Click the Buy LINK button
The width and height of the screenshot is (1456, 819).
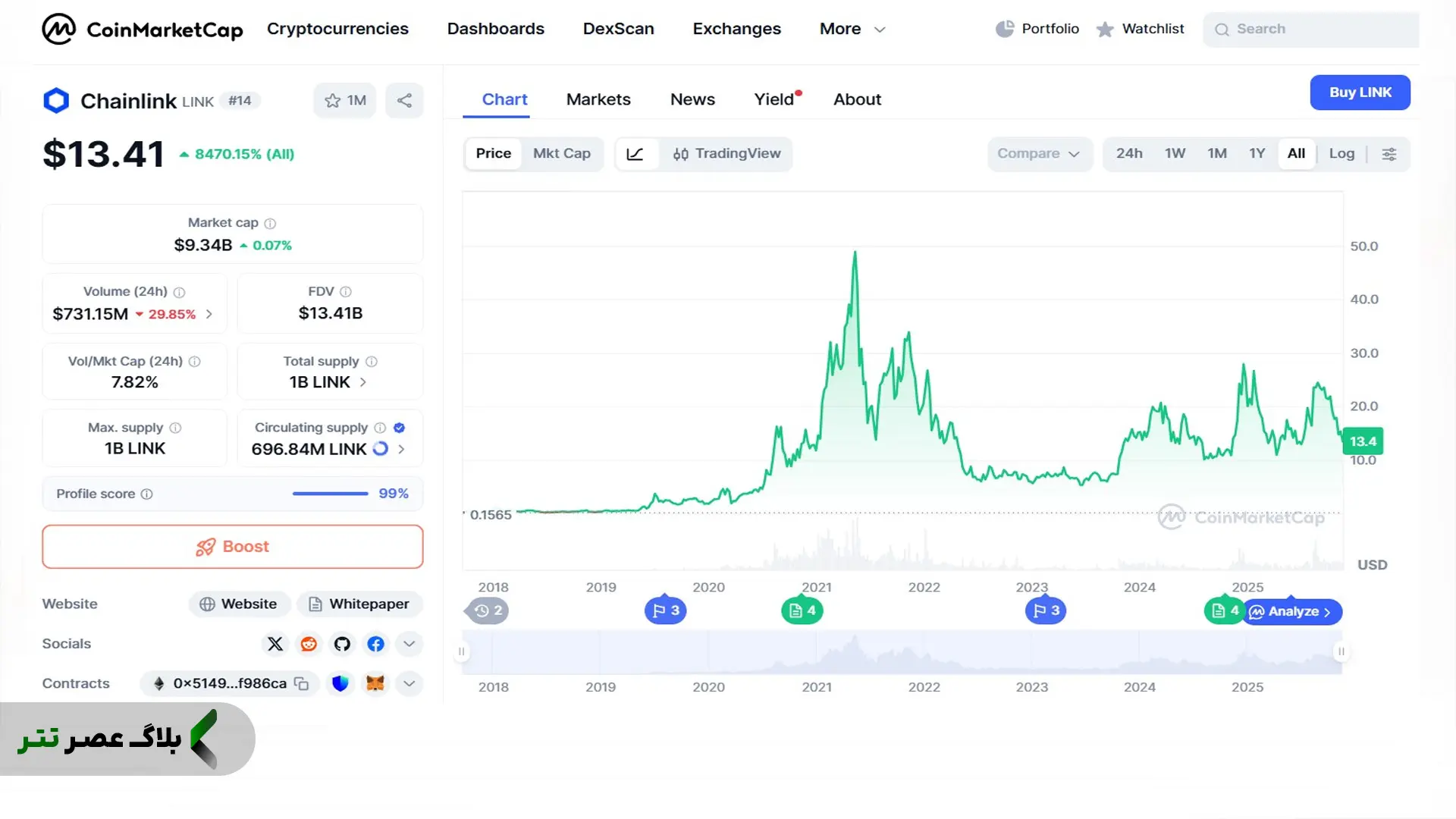pos(1360,93)
